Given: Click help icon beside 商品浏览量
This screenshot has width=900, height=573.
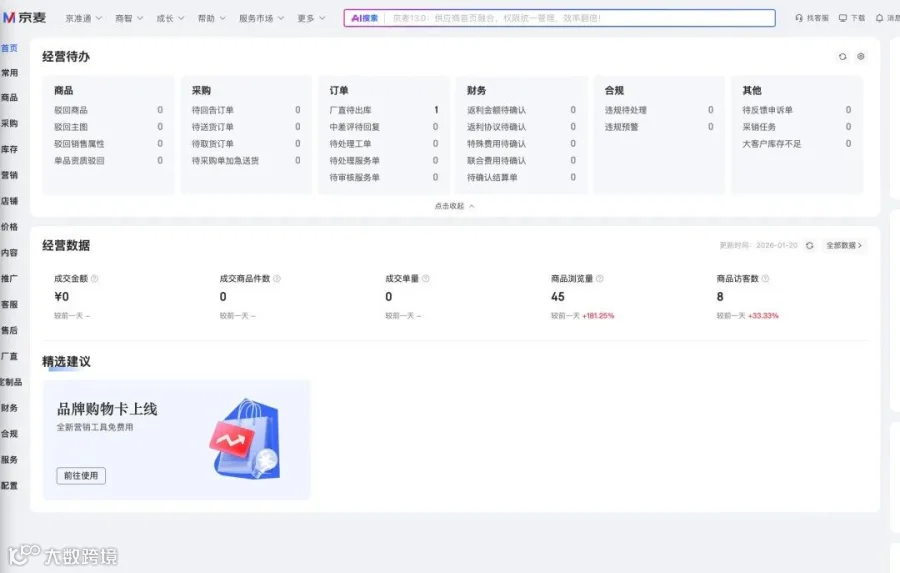Looking at the screenshot, I should coord(599,278).
